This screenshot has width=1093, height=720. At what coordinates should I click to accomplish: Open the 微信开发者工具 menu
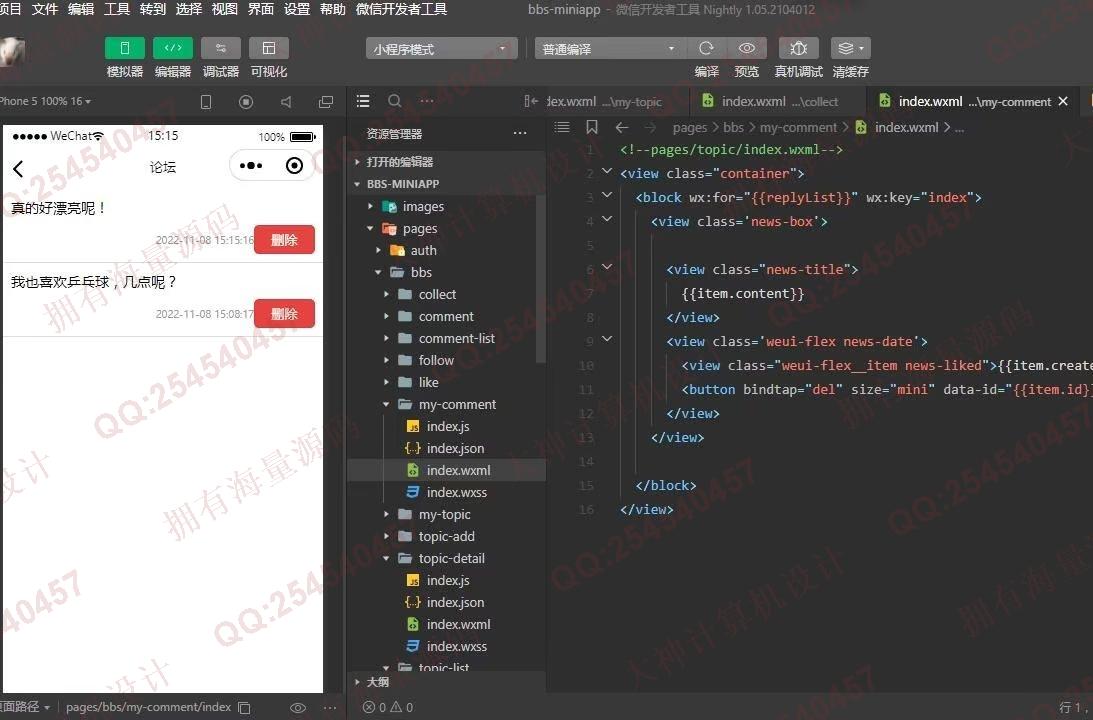[402, 9]
